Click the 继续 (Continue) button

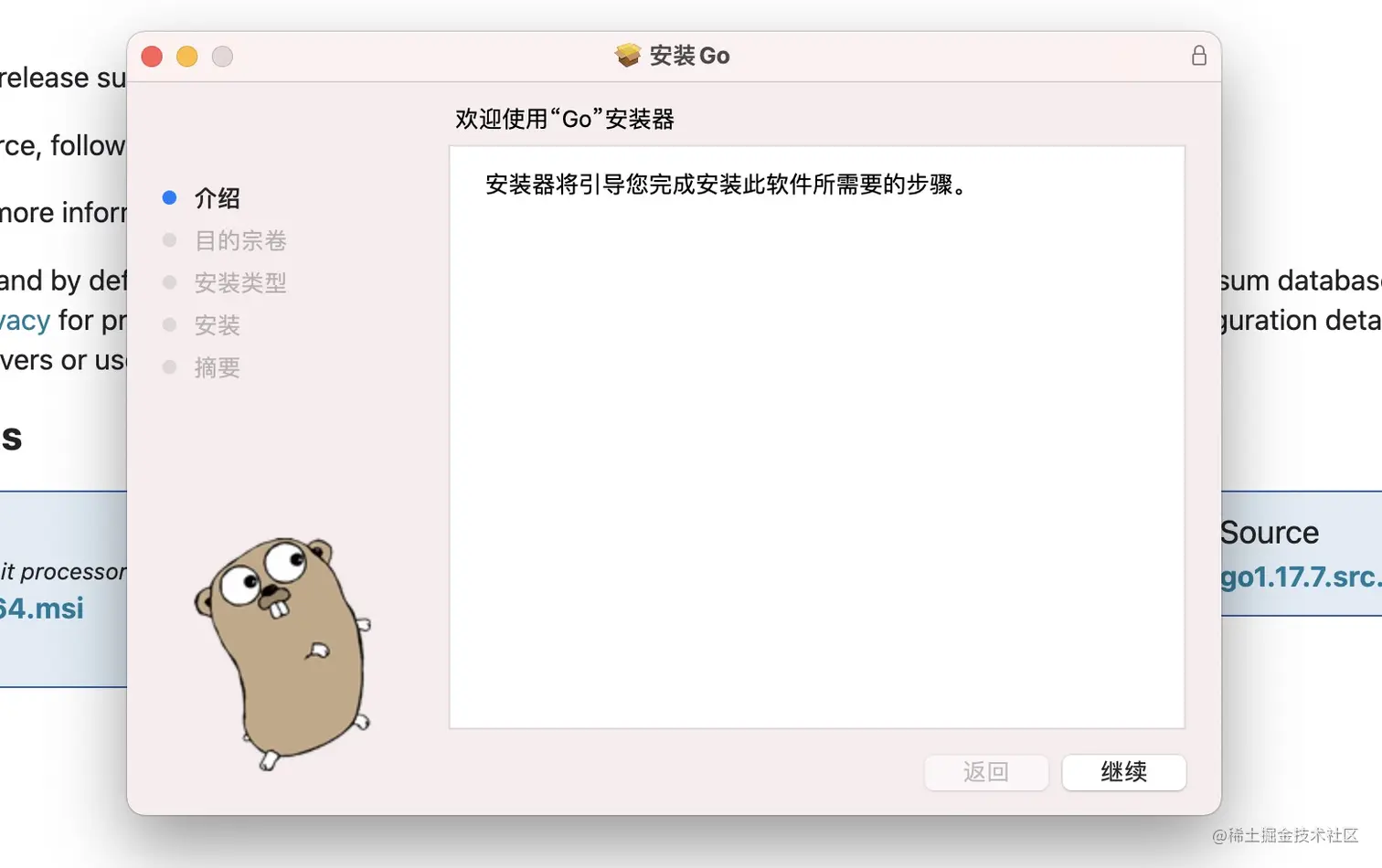click(1123, 772)
